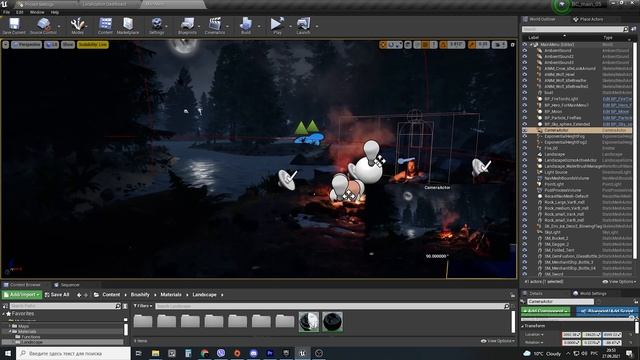Open Chrome from the Windows taskbar

coord(204,353)
